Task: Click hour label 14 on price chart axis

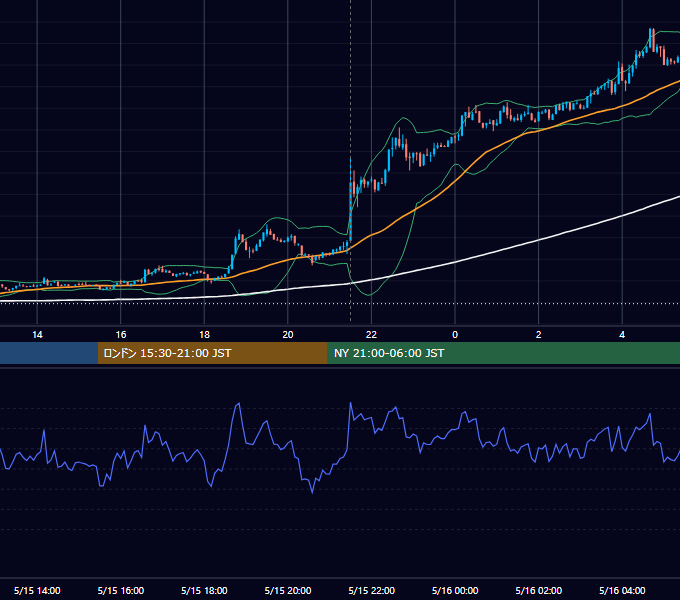Action: tap(37, 335)
